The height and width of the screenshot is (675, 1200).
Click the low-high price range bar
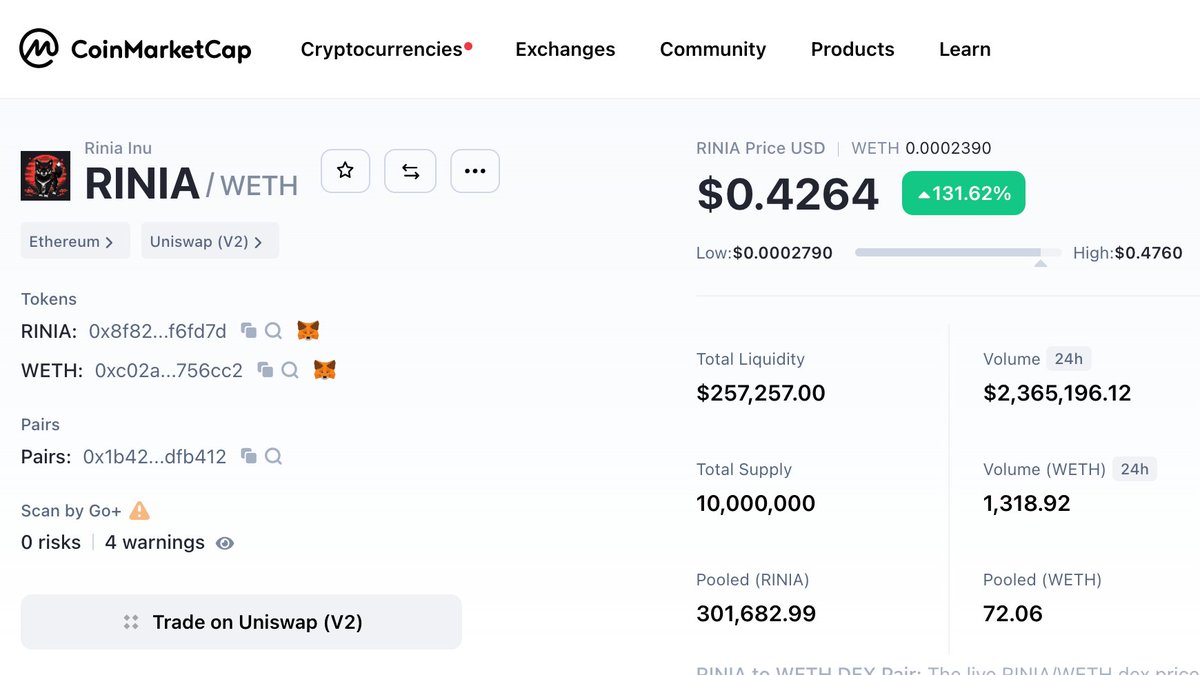tap(958, 253)
